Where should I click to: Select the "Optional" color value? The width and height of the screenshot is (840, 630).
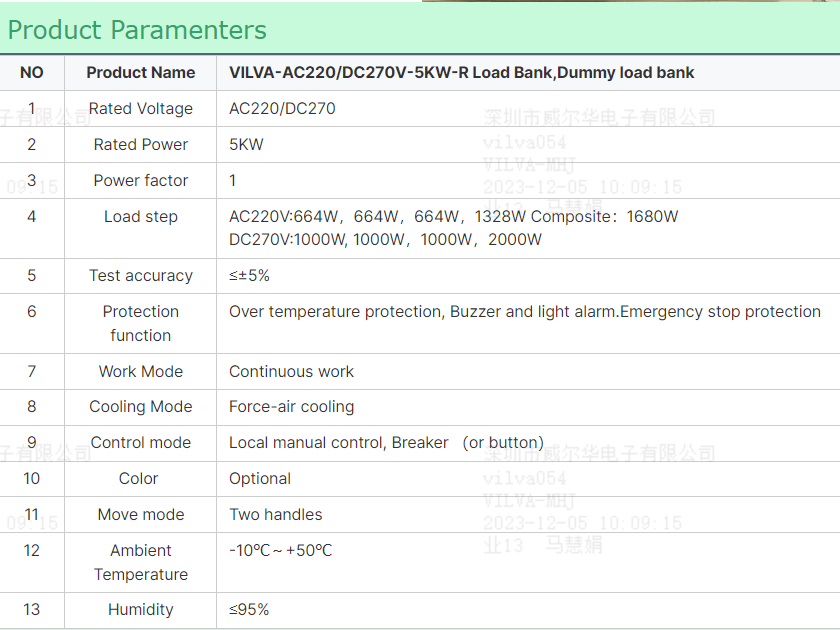pos(260,478)
